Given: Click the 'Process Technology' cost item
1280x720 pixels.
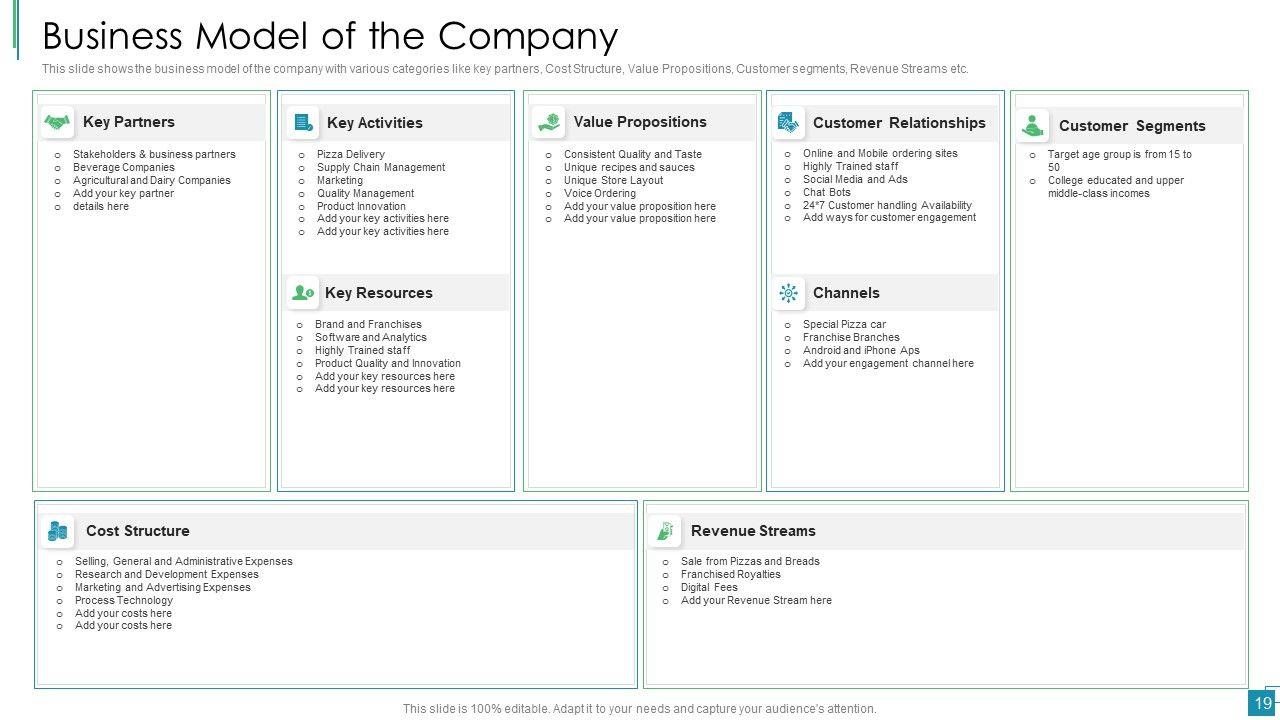Looking at the screenshot, I should click(123, 601).
